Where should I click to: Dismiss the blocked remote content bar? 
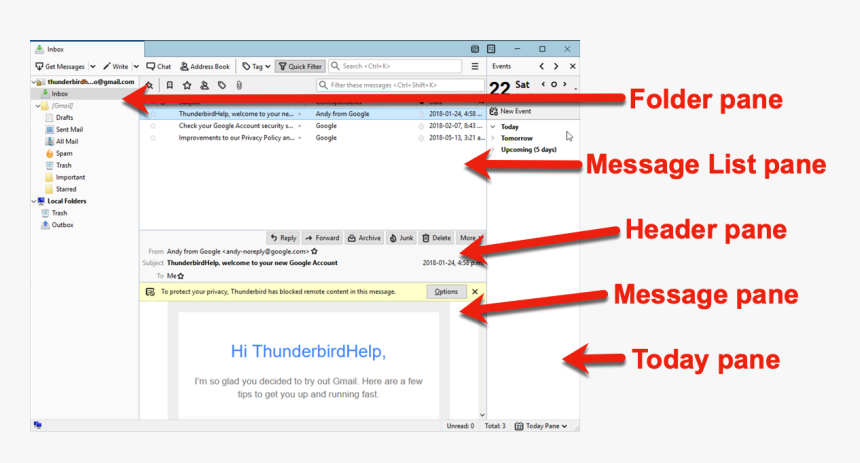tap(475, 292)
